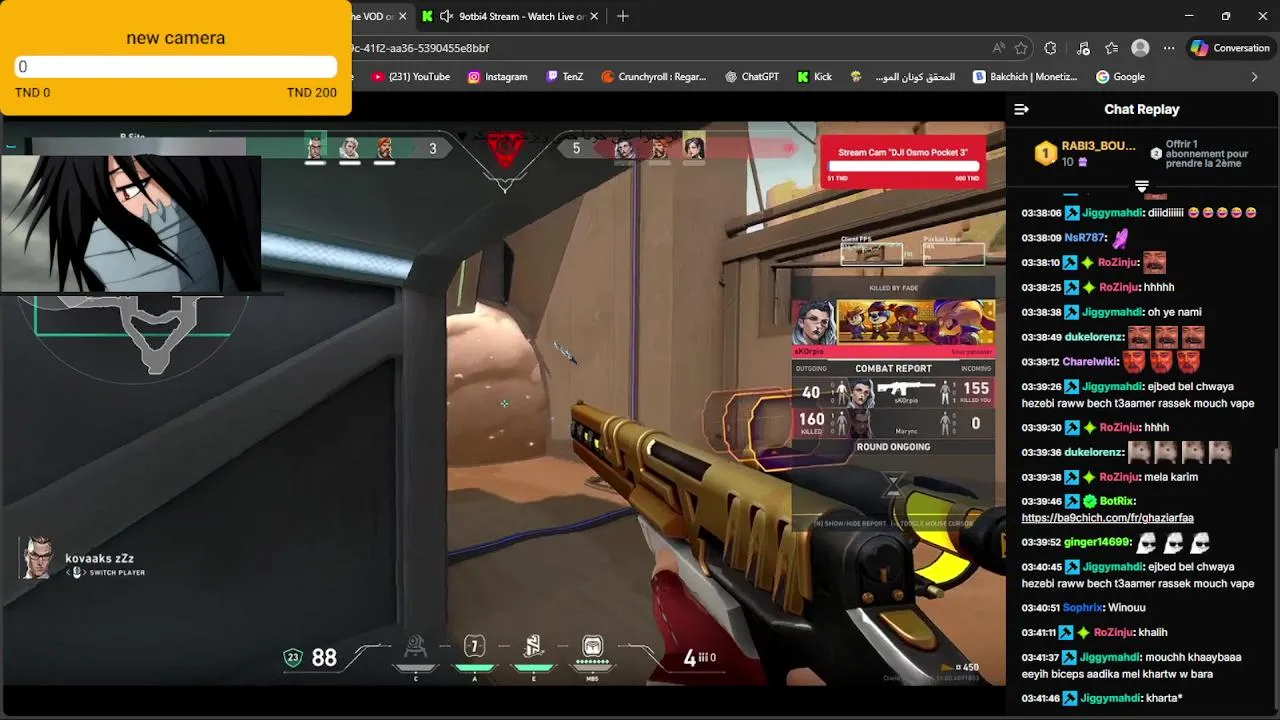Click top gifter RABI3_BOU... name
The image size is (1280, 720).
coord(1098,146)
